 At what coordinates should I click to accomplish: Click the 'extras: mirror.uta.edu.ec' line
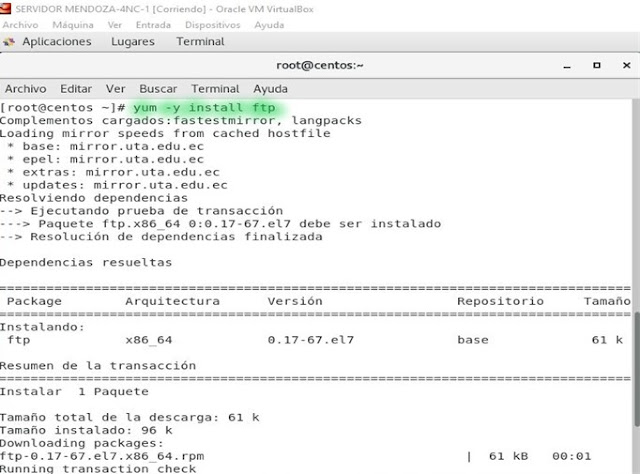[x=113, y=172]
